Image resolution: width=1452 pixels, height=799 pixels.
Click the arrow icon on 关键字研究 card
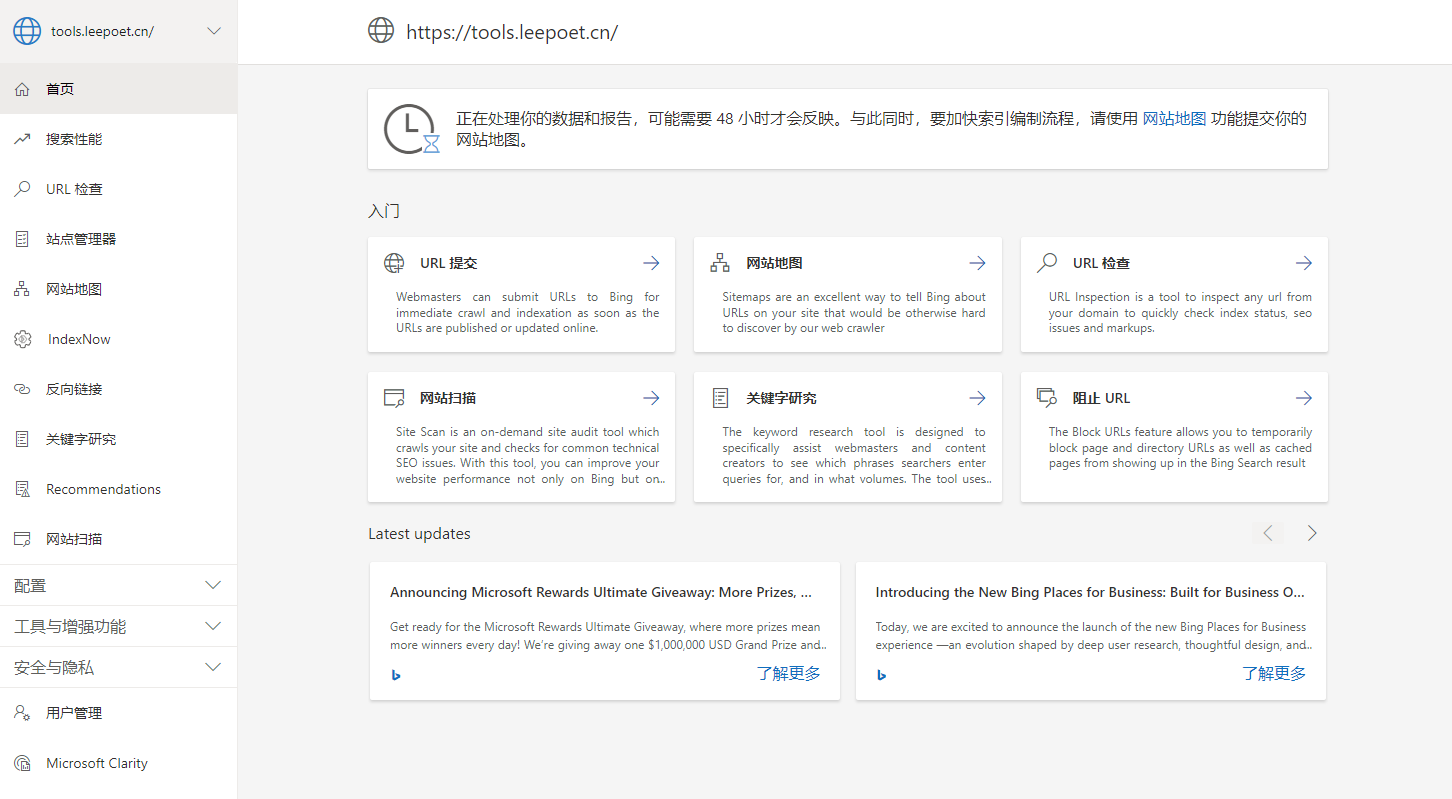click(x=977, y=398)
